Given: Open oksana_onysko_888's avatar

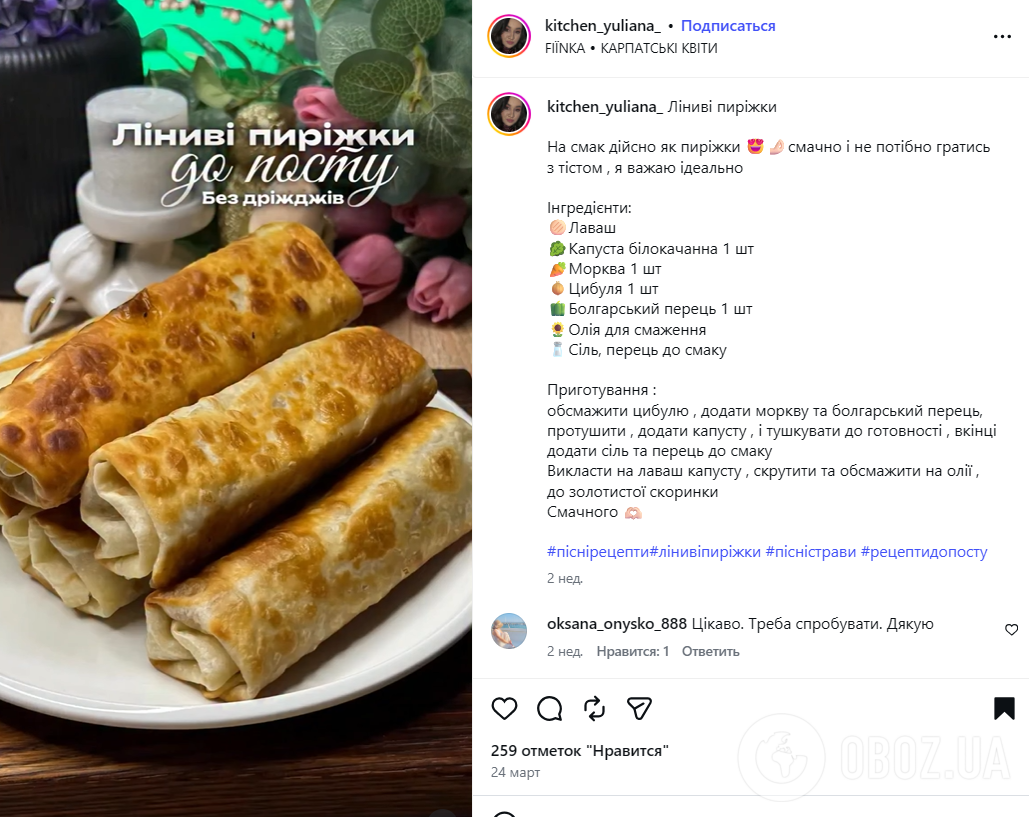Looking at the screenshot, I should point(509,631).
